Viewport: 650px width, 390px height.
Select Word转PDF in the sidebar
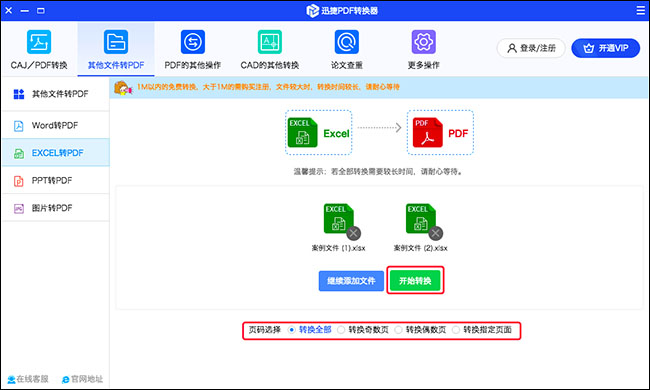(56, 125)
